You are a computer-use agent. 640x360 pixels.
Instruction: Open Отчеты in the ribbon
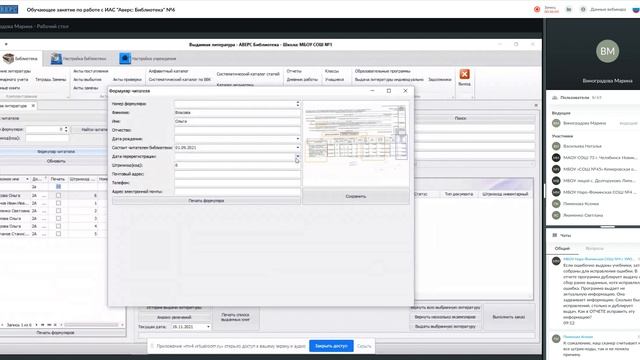(294, 71)
